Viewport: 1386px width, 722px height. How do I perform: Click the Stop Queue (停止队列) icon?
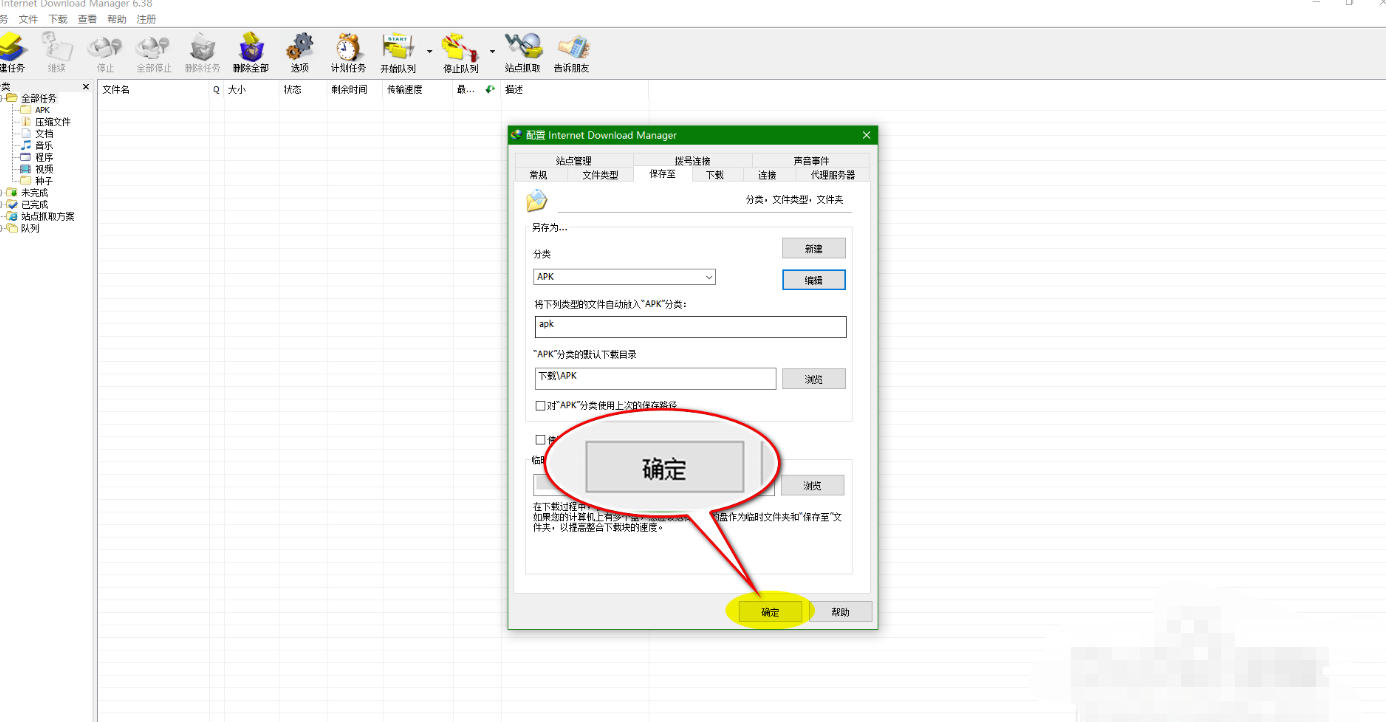pyautogui.click(x=460, y=52)
